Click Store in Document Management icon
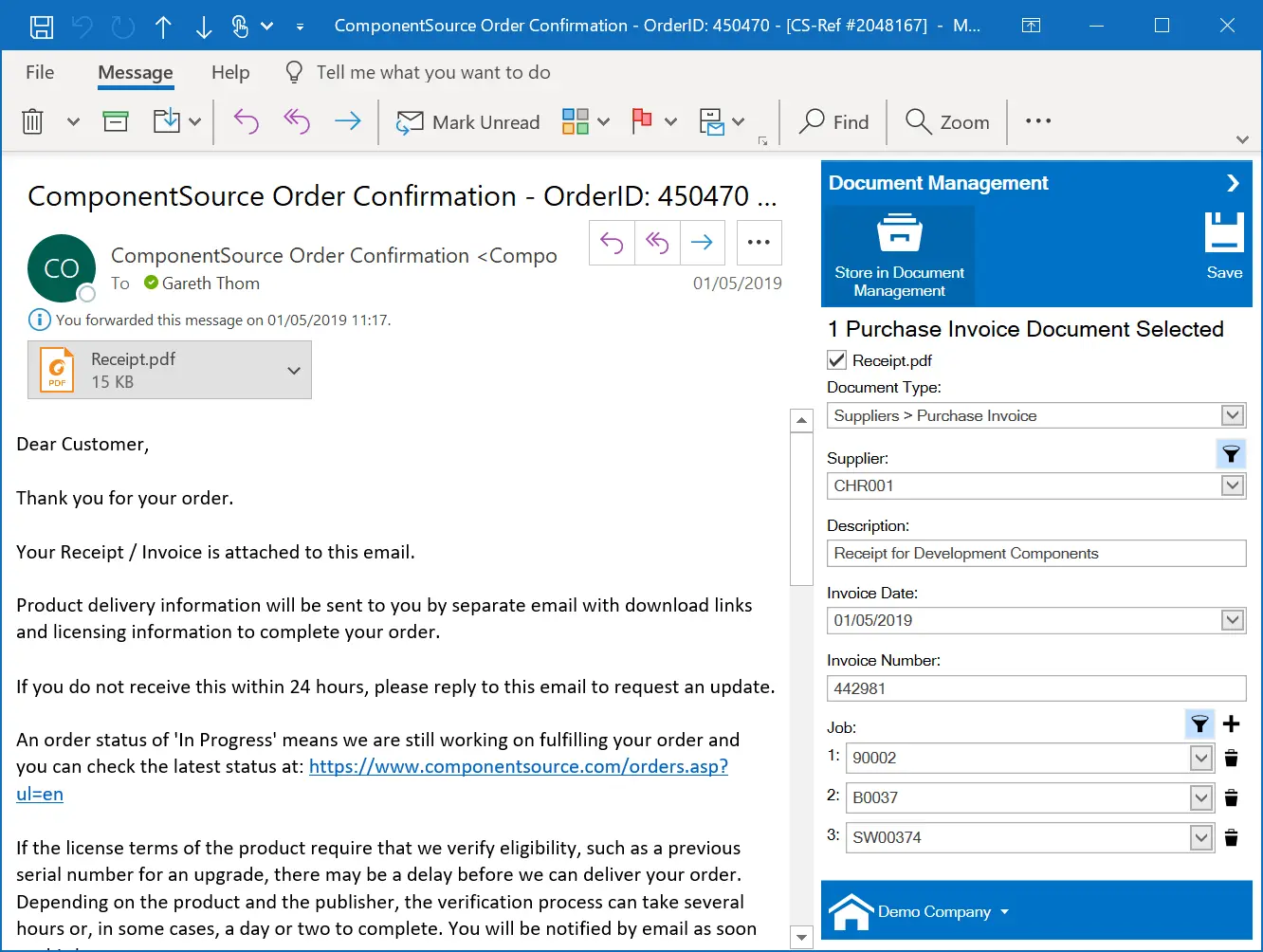Screen dimensions: 1263x952 (899, 233)
